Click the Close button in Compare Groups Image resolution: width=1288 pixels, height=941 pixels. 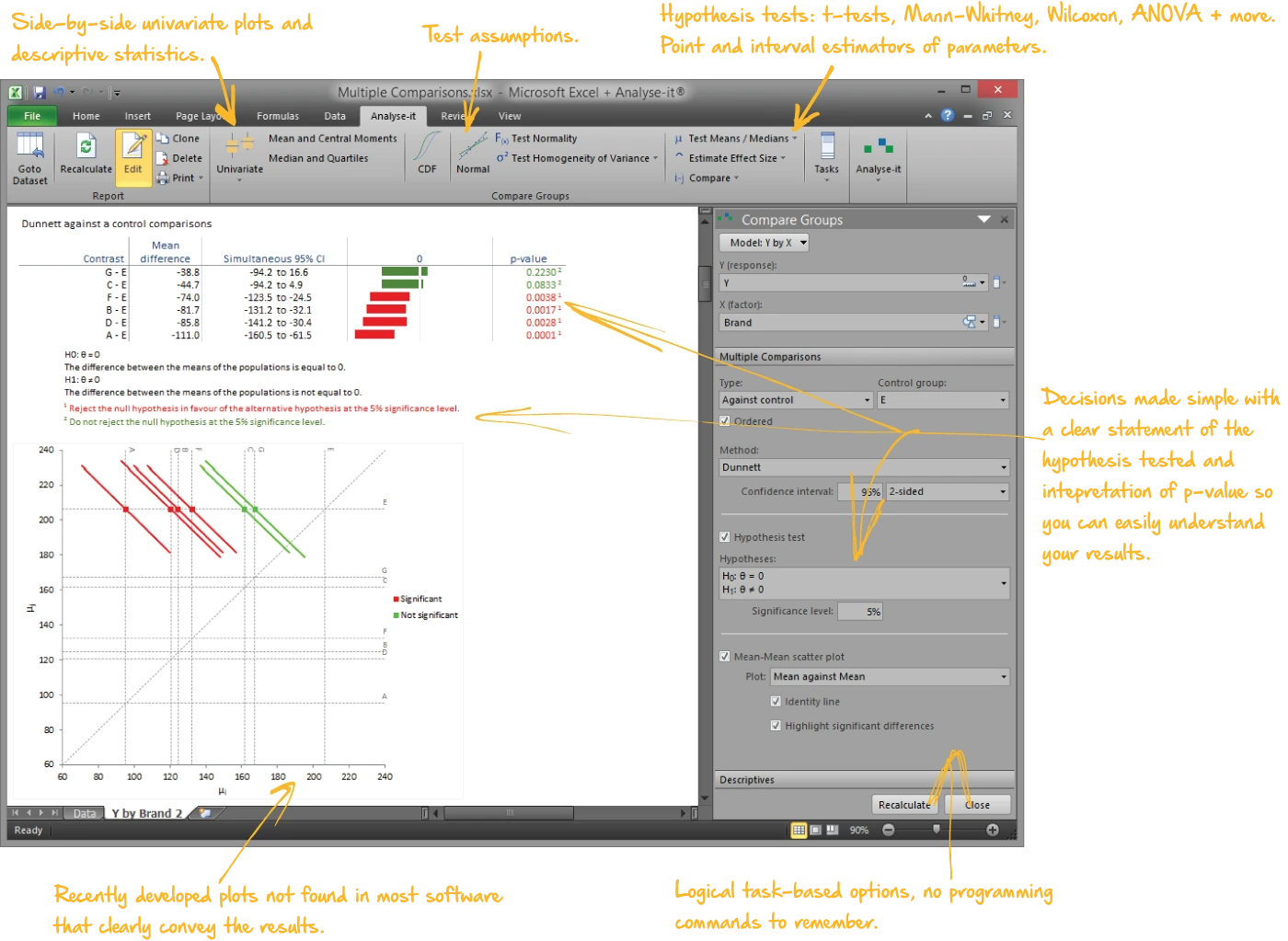(977, 805)
